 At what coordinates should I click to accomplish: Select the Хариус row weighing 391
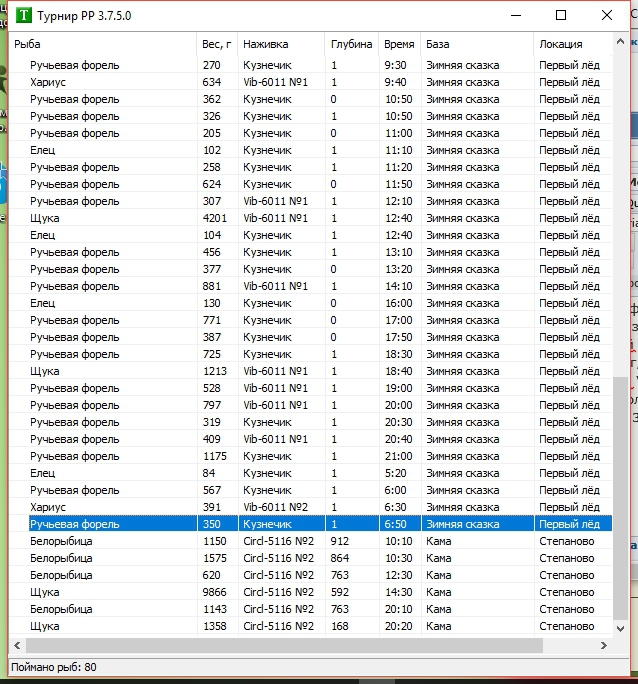(310, 507)
